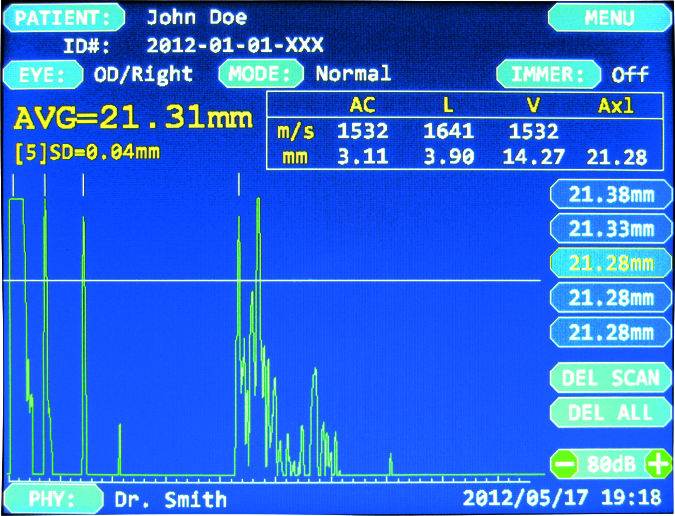Viewport: 675px width, 516px height.
Task: Toggle the IMMER immersion setting
Action: tap(548, 74)
